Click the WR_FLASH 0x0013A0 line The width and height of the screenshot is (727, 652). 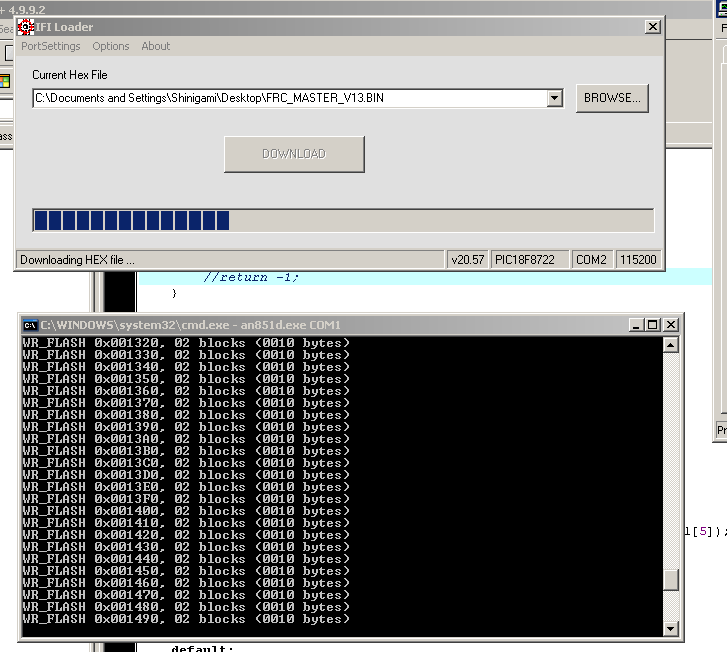[x=186, y=439]
